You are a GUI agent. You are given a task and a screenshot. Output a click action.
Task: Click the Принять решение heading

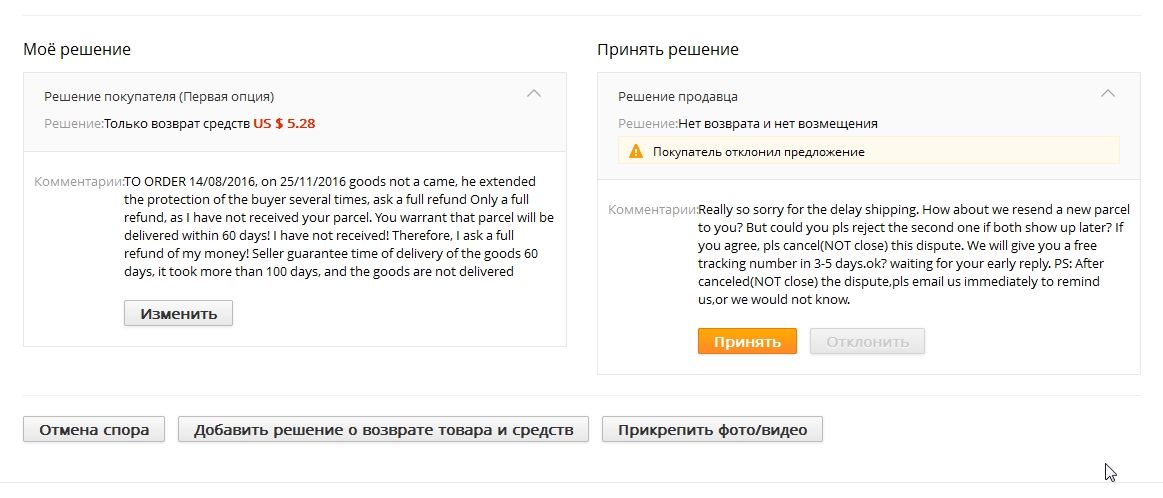click(668, 50)
